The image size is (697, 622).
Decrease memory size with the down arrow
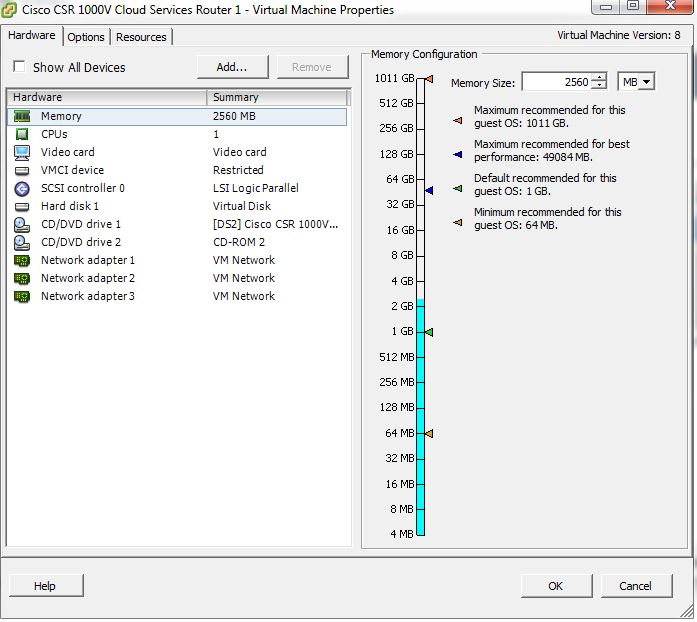[x=600, y=86]
